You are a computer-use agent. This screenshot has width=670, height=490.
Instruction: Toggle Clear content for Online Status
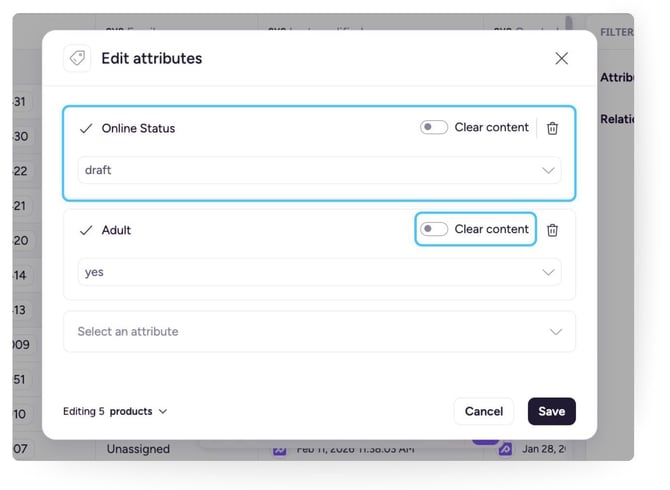[x=434, y=127]
